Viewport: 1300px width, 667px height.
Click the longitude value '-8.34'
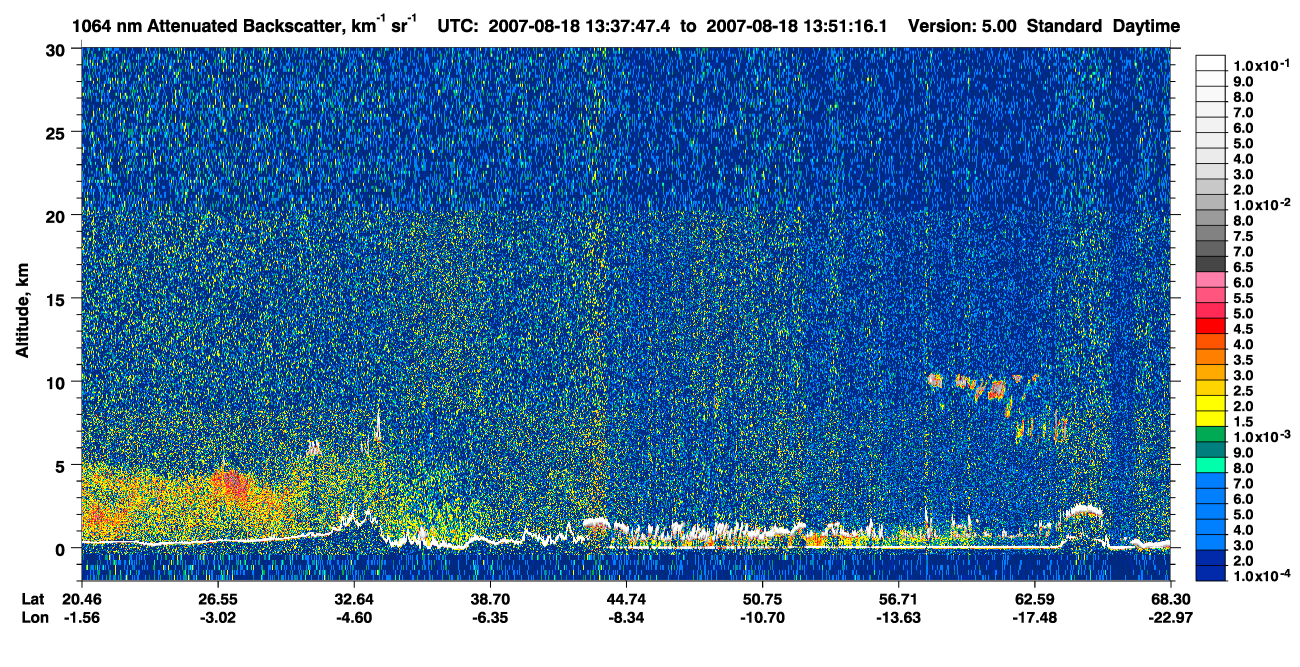point(625,618)
